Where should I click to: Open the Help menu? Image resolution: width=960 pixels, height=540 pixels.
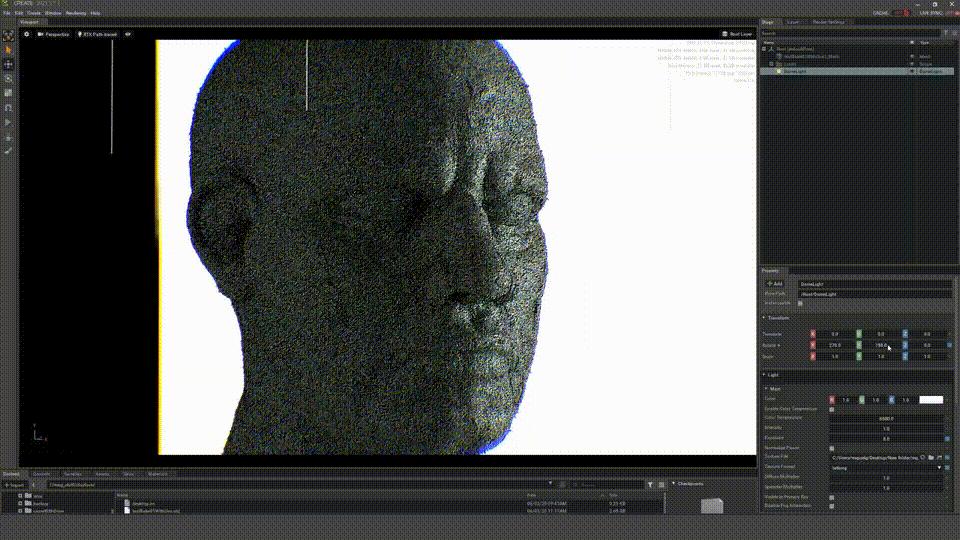pos(95,13)
